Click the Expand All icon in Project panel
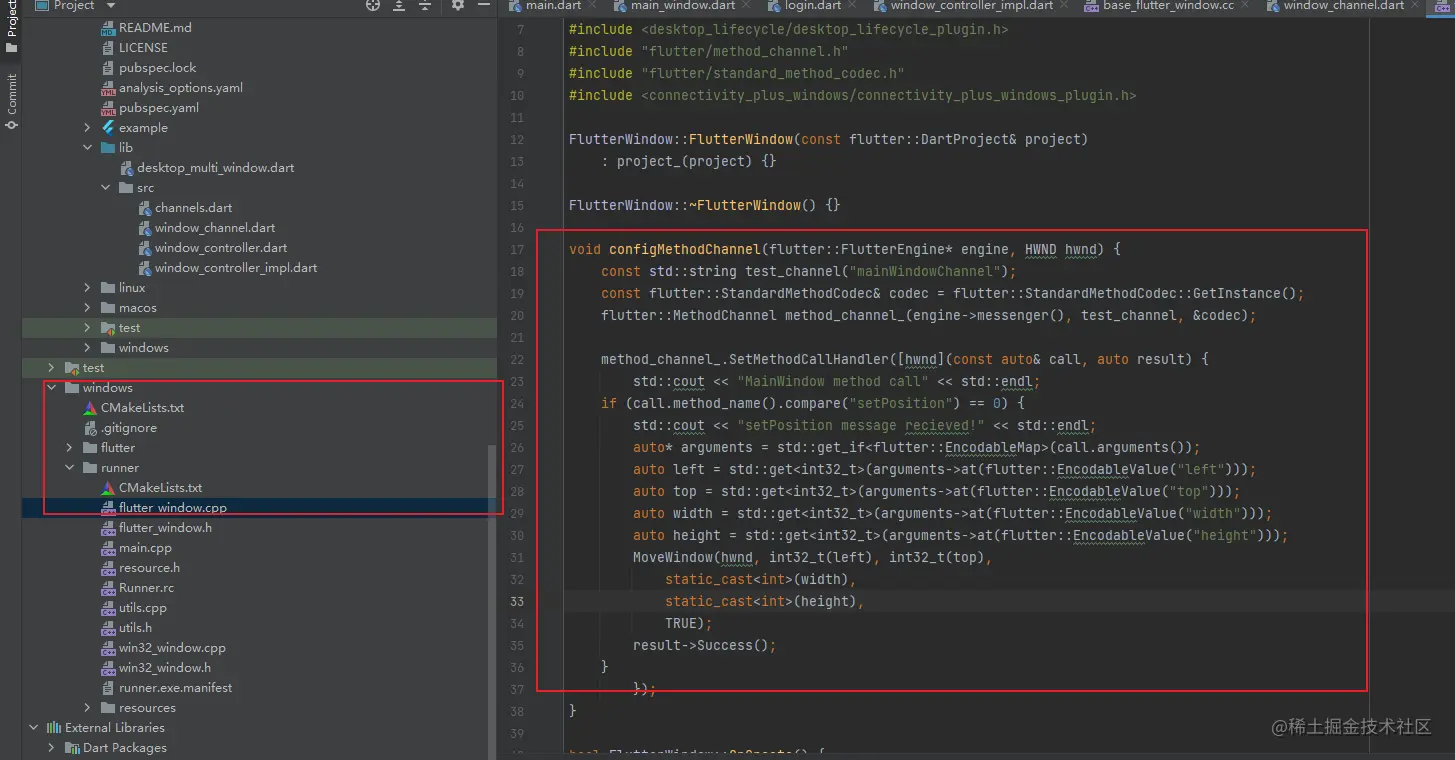This screenshot has height=760, width=1455. (399, 5)
